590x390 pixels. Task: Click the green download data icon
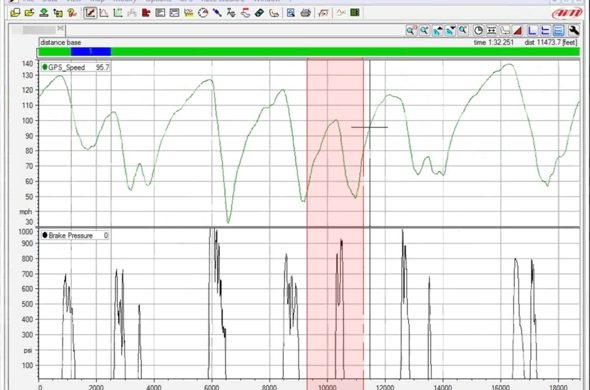pos(44,13)
